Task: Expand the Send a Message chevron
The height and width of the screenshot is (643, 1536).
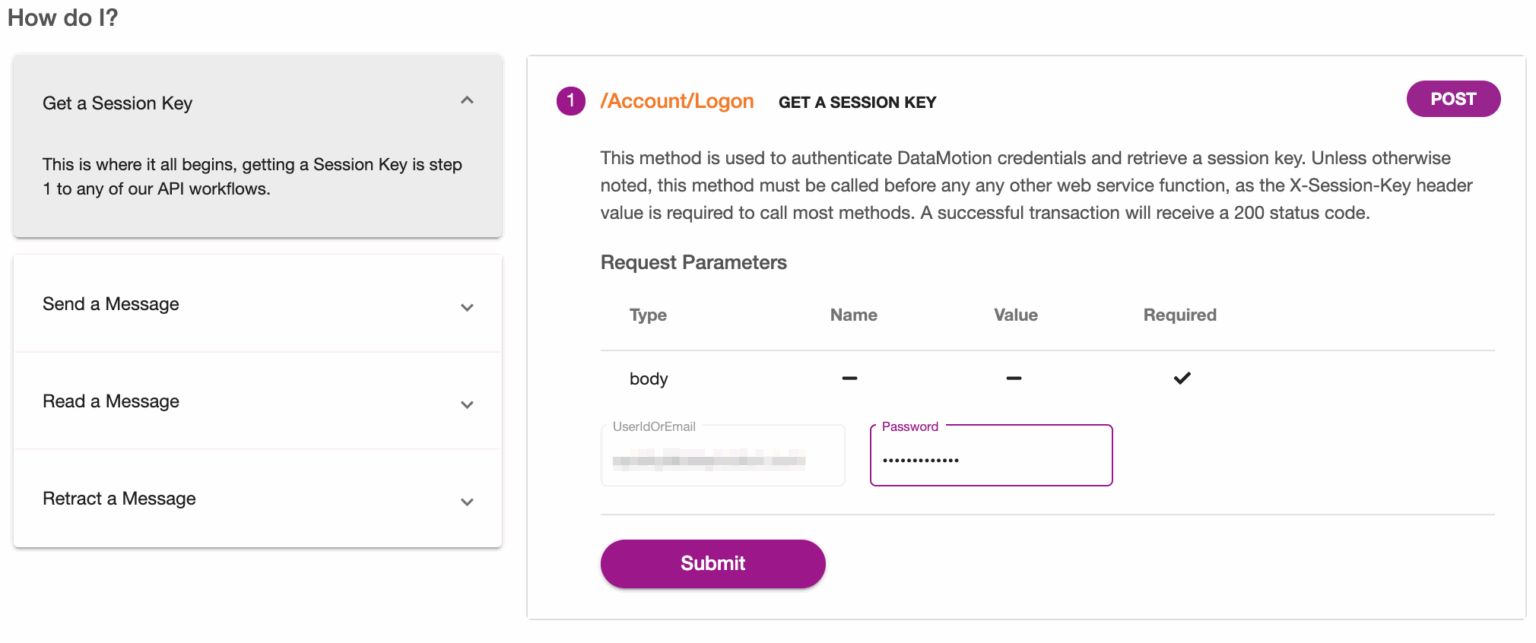Action: click(x=467, y=307)
